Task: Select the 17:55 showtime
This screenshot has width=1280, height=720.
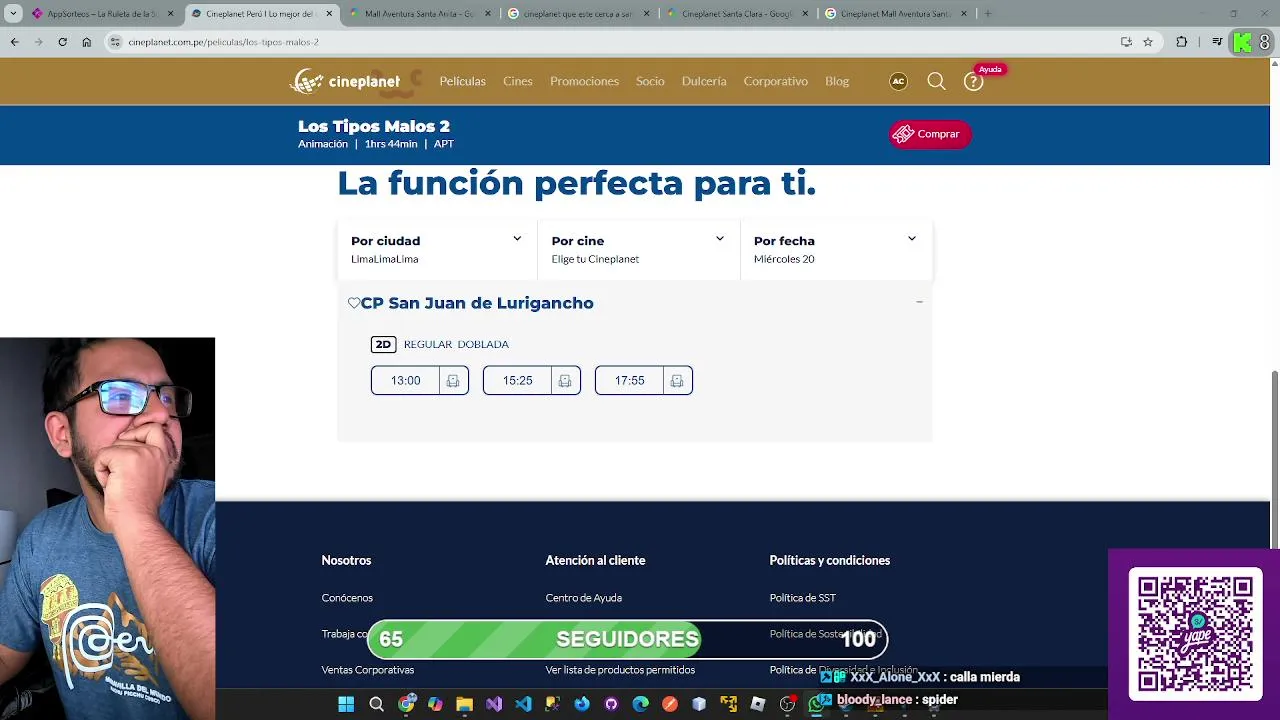Action: click(x=629, y=381)
